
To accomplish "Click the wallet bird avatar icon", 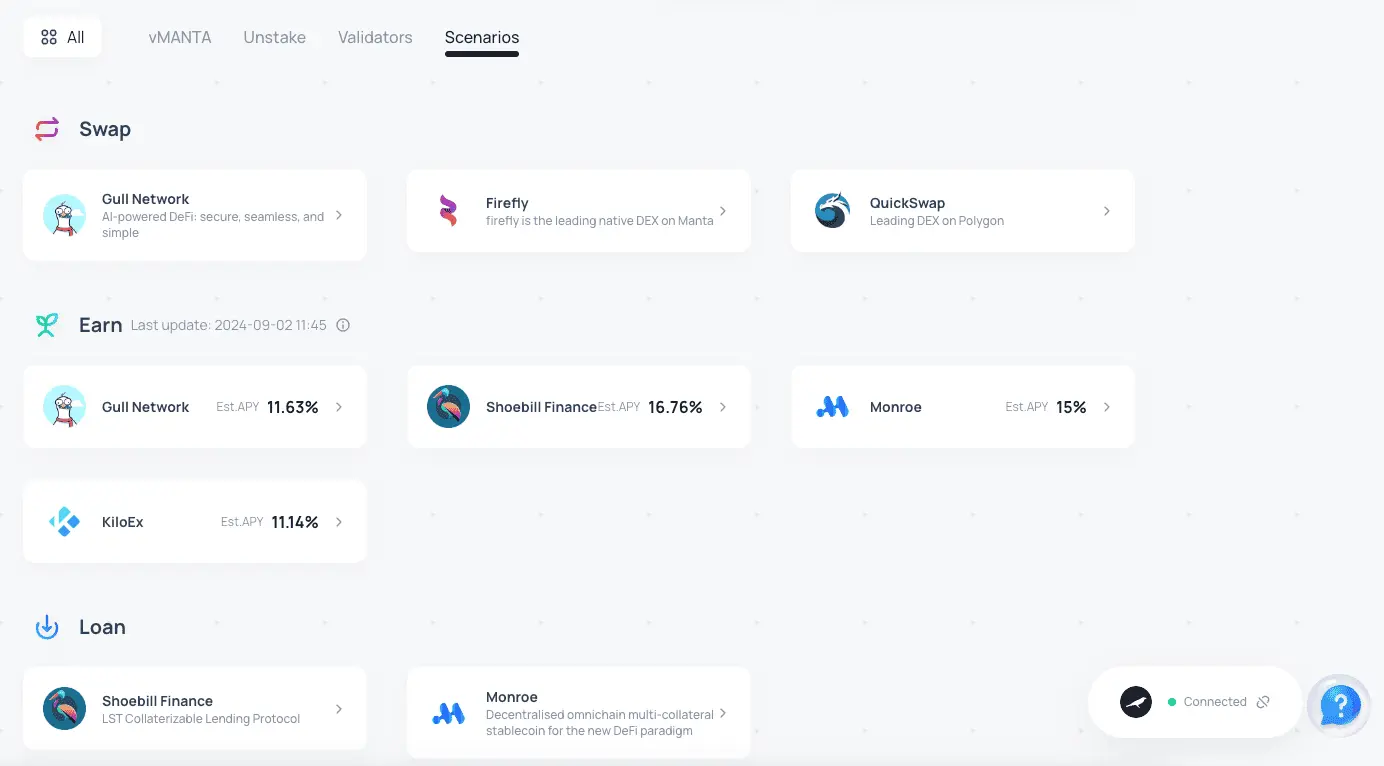I will [x=1135, y=702].
